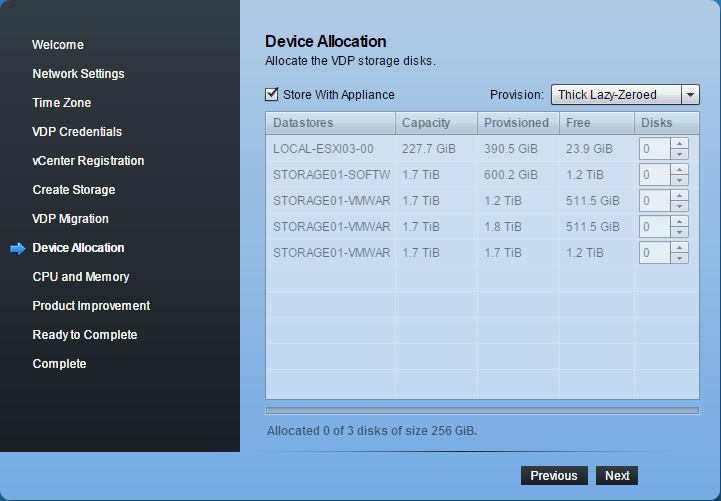Click the disk allocation progress bar
This screenshot has width=721, height=501.
pos(482,410)
